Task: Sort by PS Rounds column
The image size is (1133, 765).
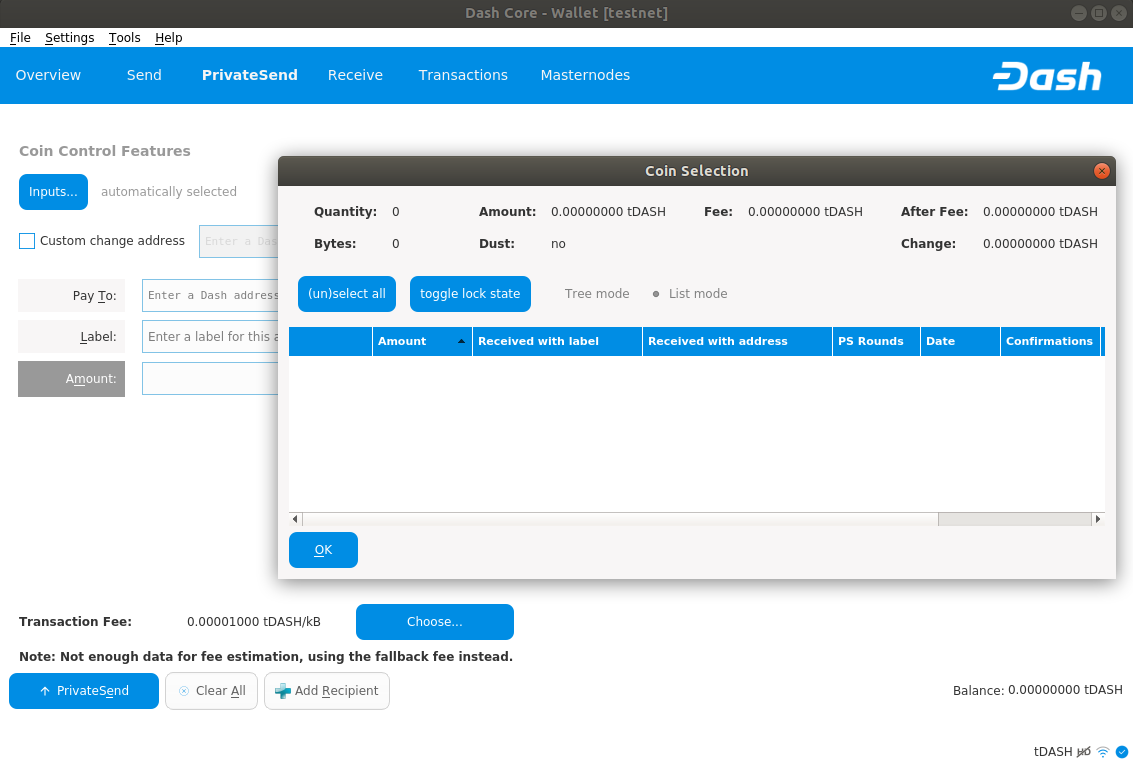Action: 876,341
